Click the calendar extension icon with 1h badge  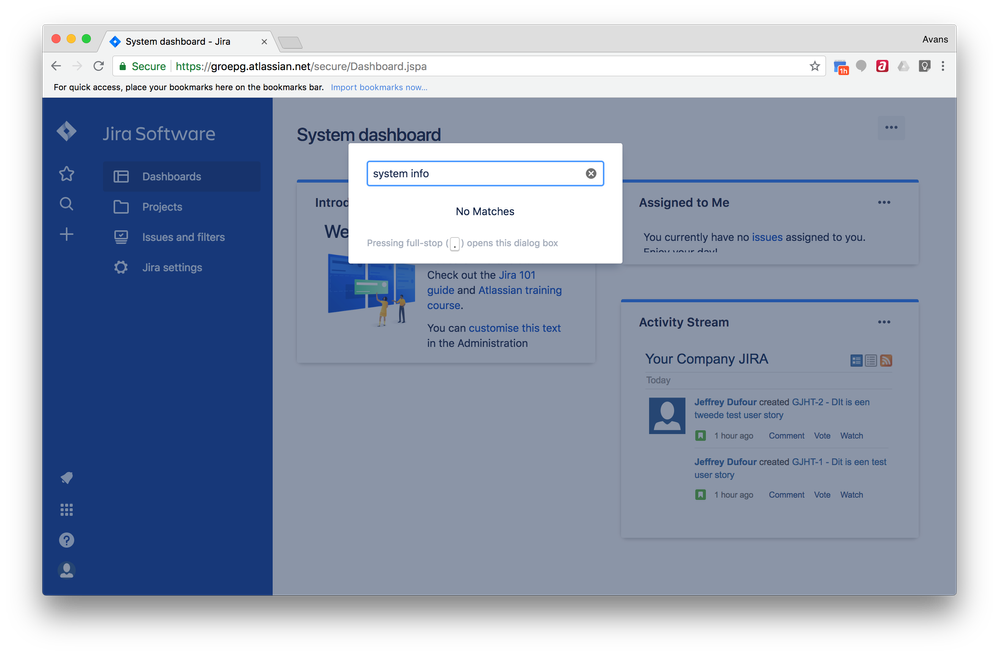tap(841, 67)
